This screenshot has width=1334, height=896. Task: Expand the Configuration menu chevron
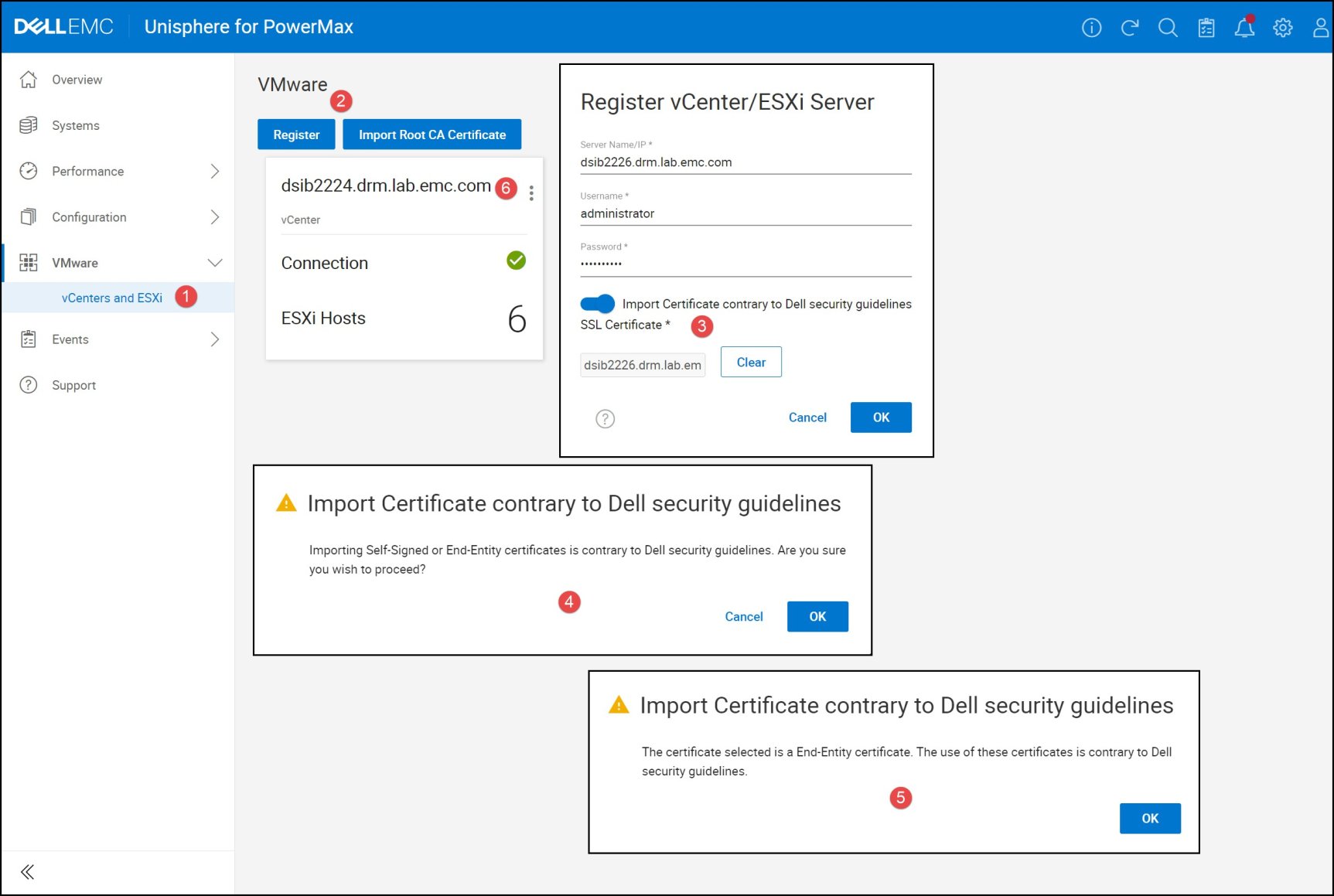[x=215, y=217]
